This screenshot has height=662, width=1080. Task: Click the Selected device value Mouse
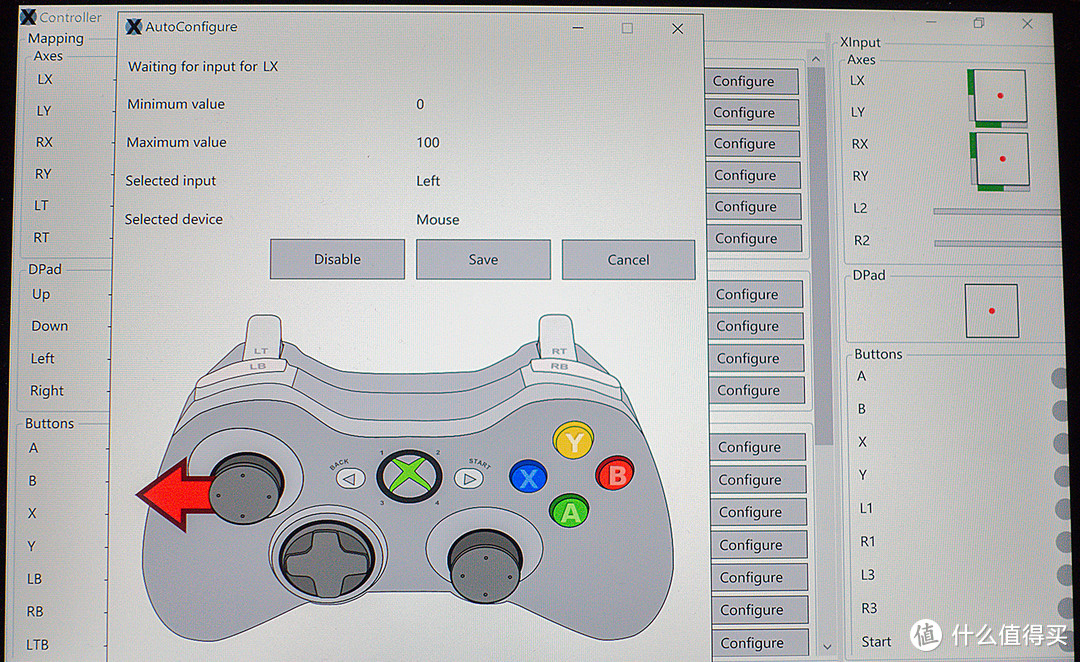pos(437,220)
